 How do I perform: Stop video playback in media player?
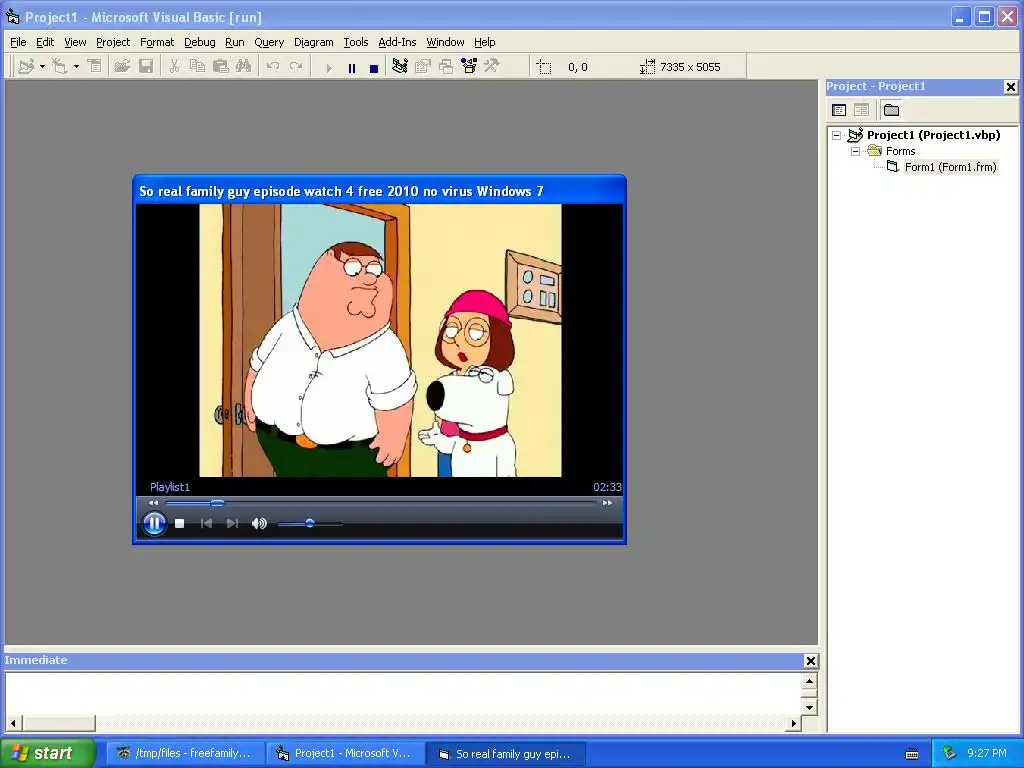point(180,523)
